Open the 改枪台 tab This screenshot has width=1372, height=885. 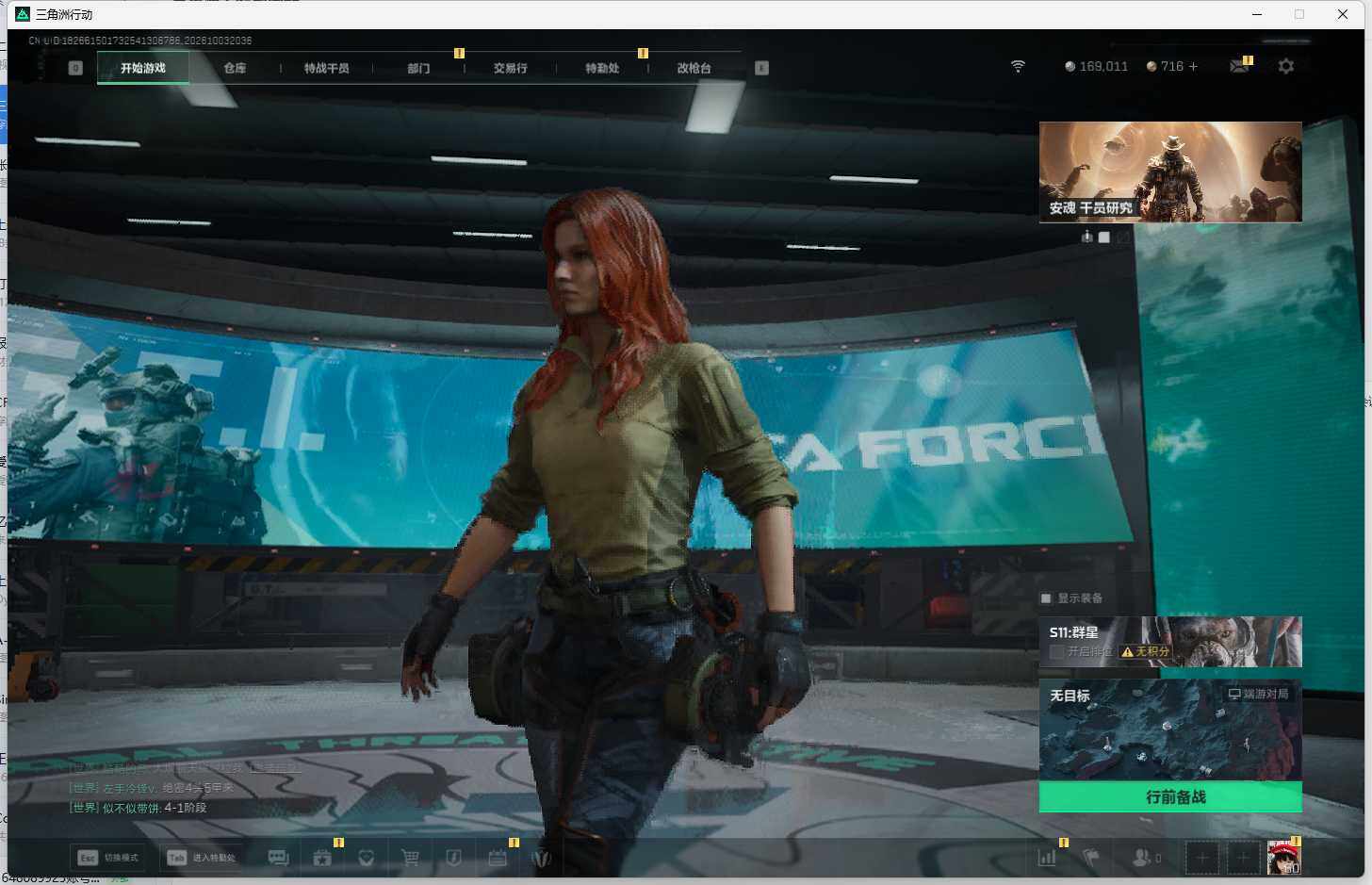click(694, 68)
